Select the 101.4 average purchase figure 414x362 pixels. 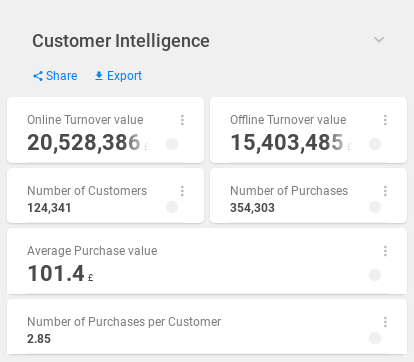pyautogui.click(x=56, y=273)
